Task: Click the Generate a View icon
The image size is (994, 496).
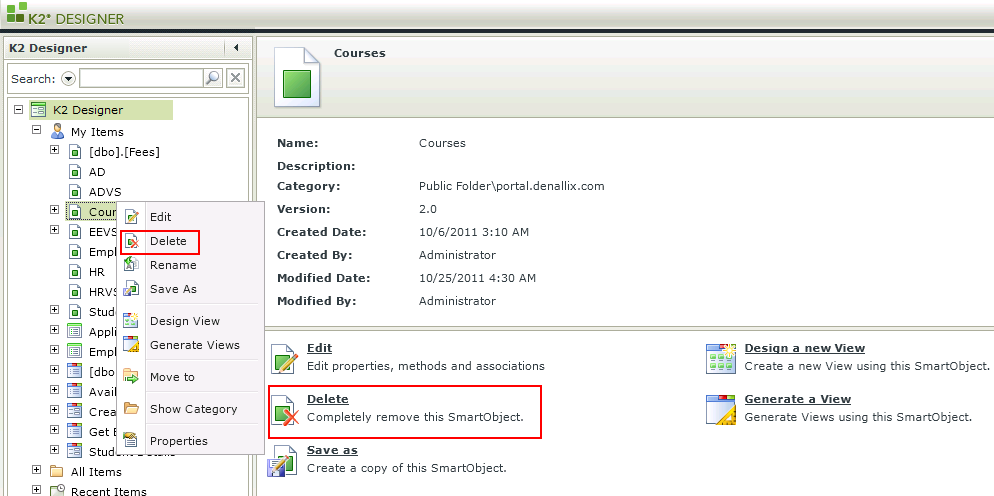Action: [721, 410]
